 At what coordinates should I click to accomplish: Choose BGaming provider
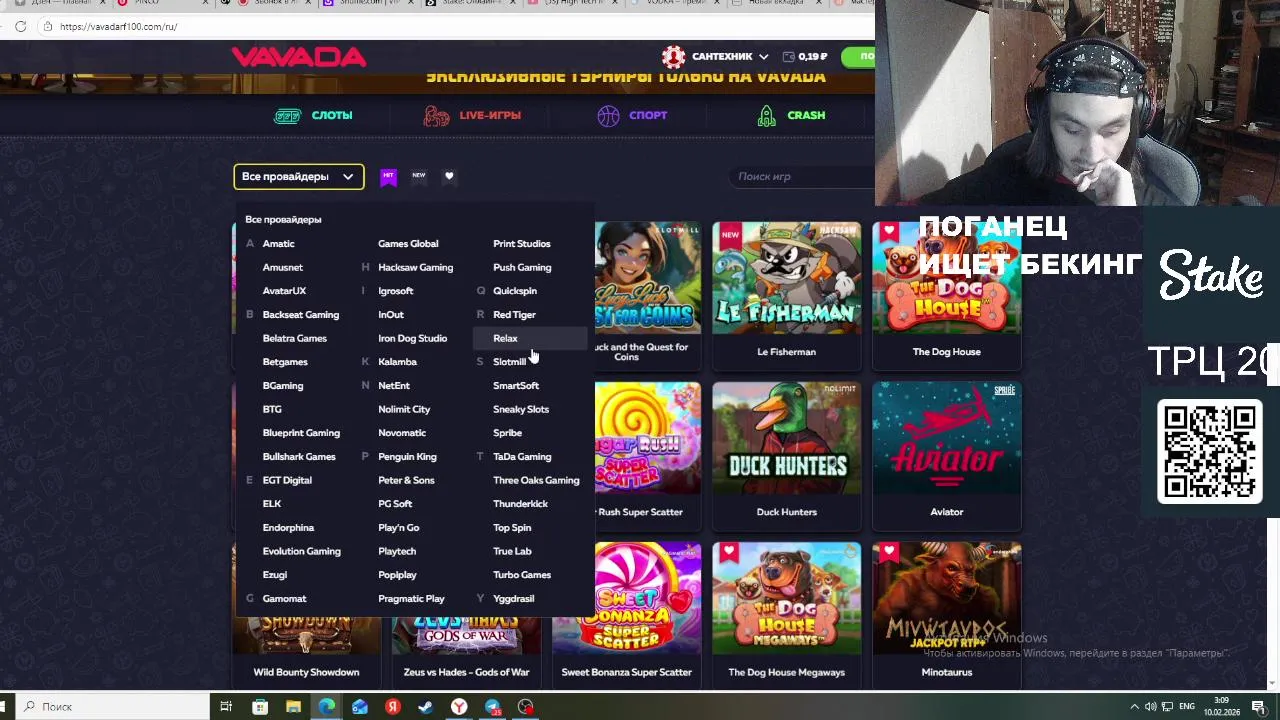[x=282, y=386]
